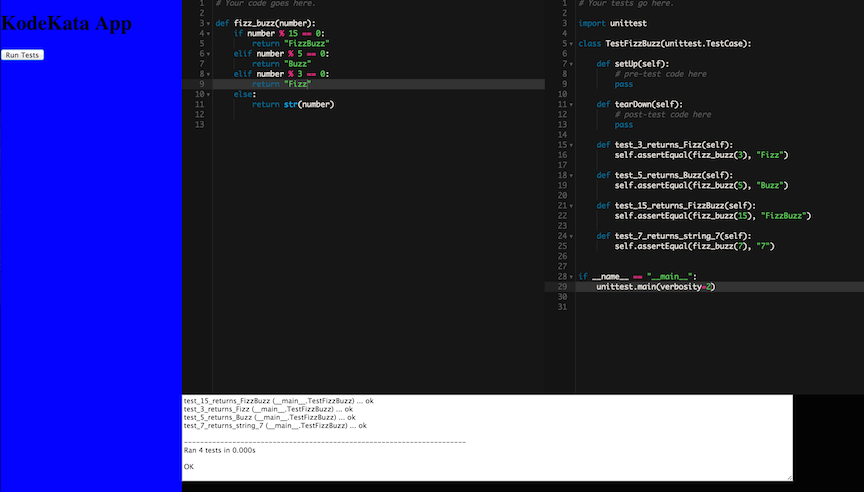Click 'Ran 4 tests in 0.000s' output text

[219, 451]
